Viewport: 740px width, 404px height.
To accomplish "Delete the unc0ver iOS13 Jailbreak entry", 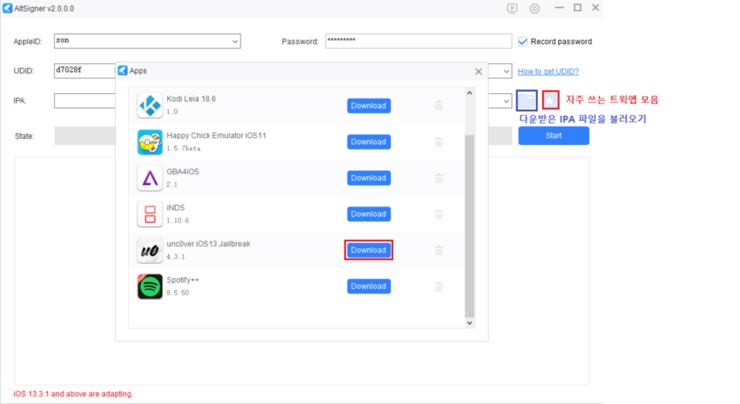I will (x=438, y=250).
